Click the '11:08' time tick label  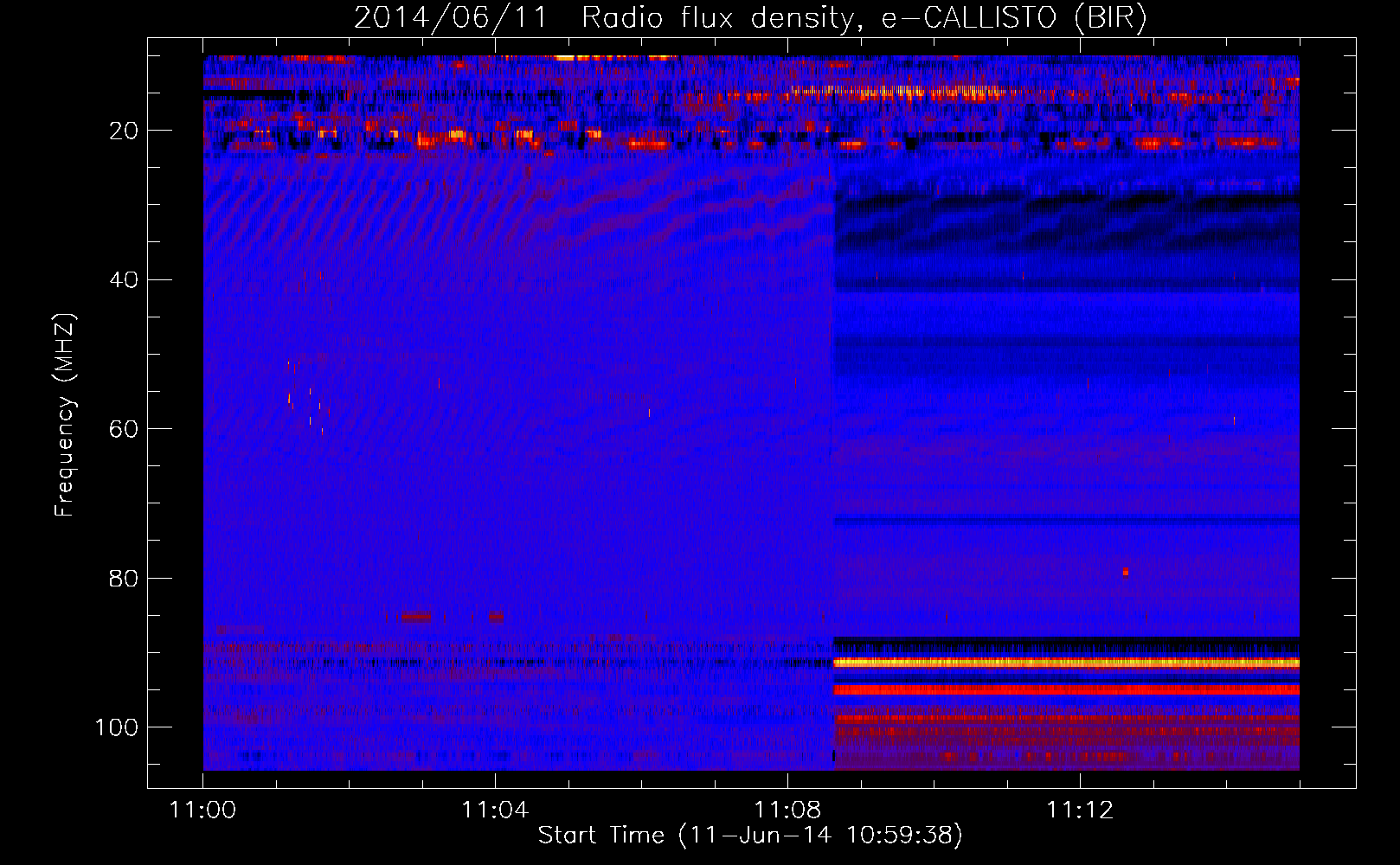coord(787,811)
